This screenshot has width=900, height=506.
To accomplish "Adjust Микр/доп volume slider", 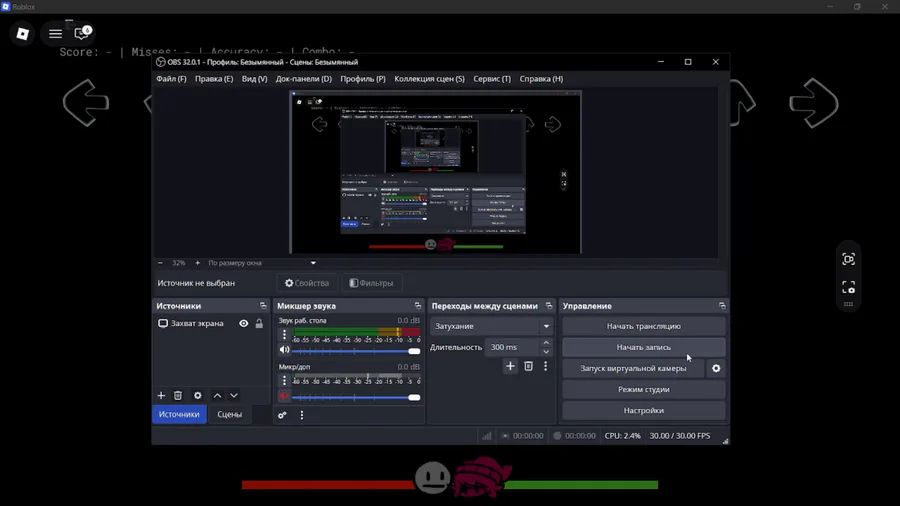I will [x=356, y=397].
